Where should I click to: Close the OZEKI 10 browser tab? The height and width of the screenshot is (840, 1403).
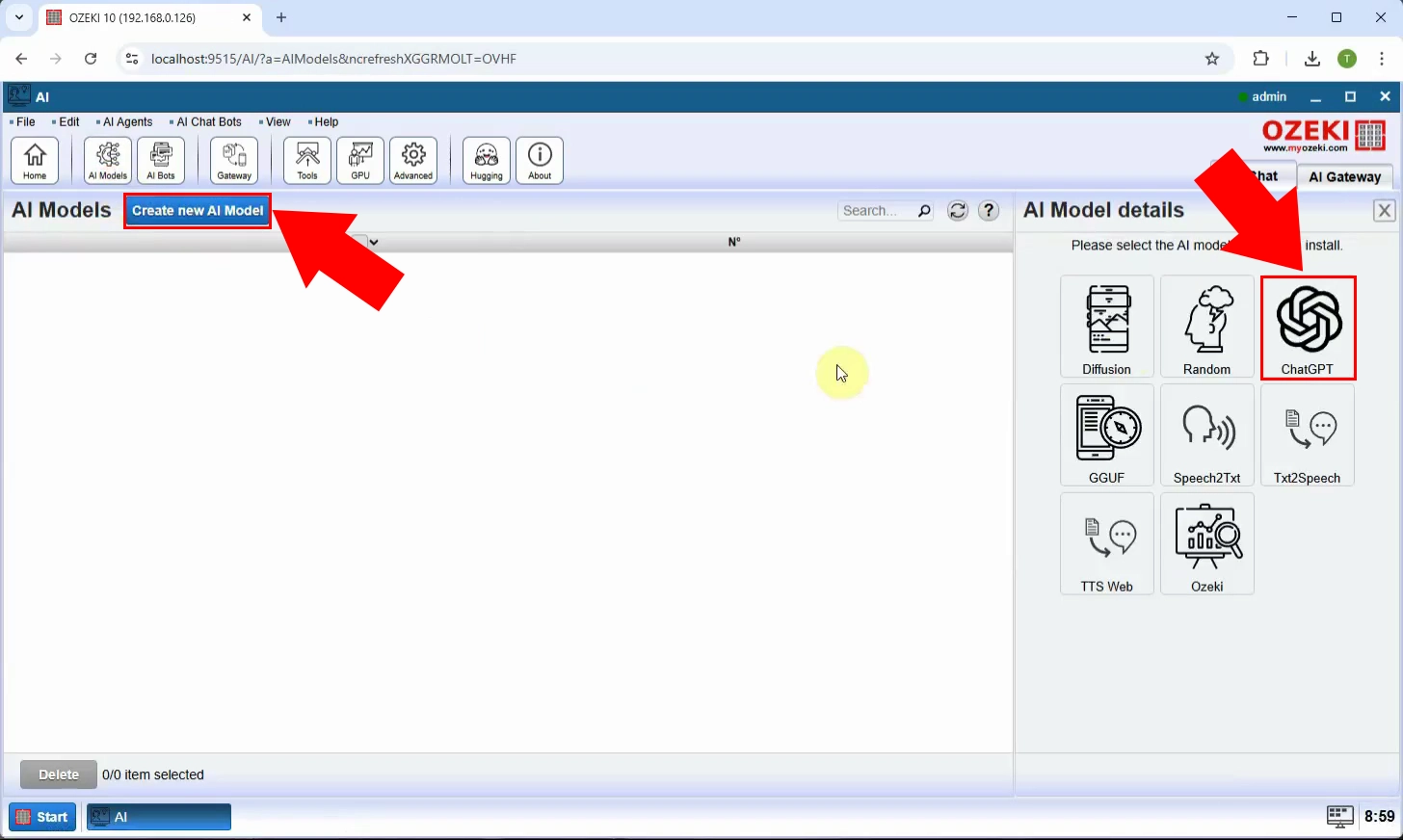pos(247,17)
